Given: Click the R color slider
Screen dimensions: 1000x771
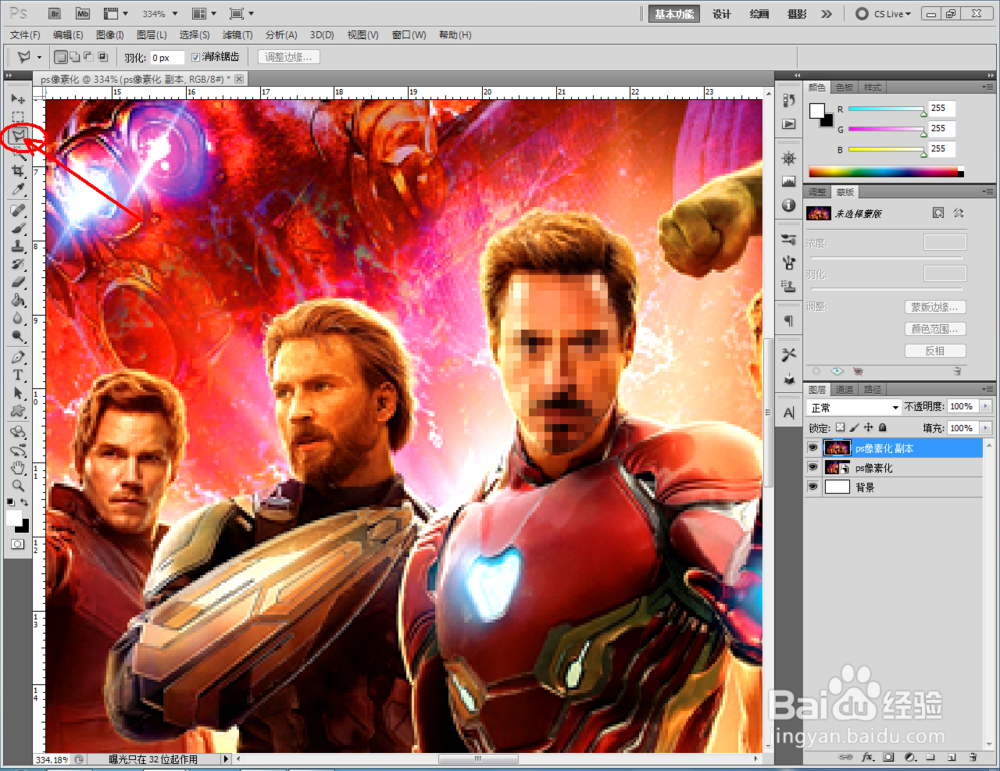Looking at the screenshot, I should [885, 109].
